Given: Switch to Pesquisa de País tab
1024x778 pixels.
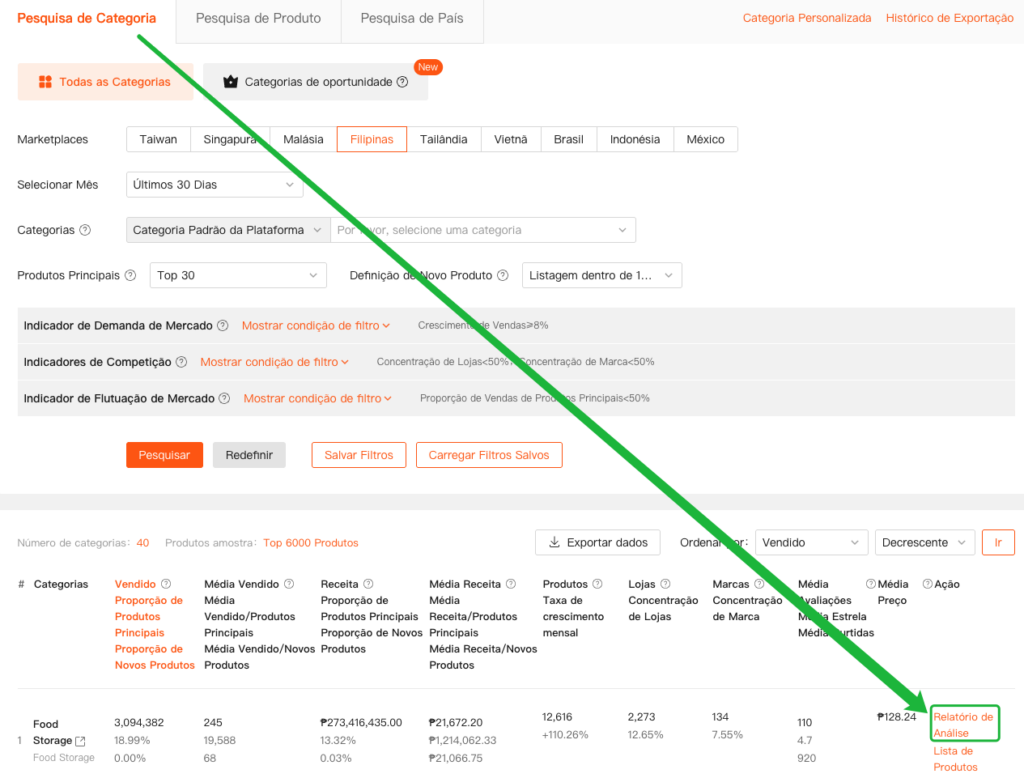Looking at the screenshot, I should pyautogui.click(x=412, y=19).
